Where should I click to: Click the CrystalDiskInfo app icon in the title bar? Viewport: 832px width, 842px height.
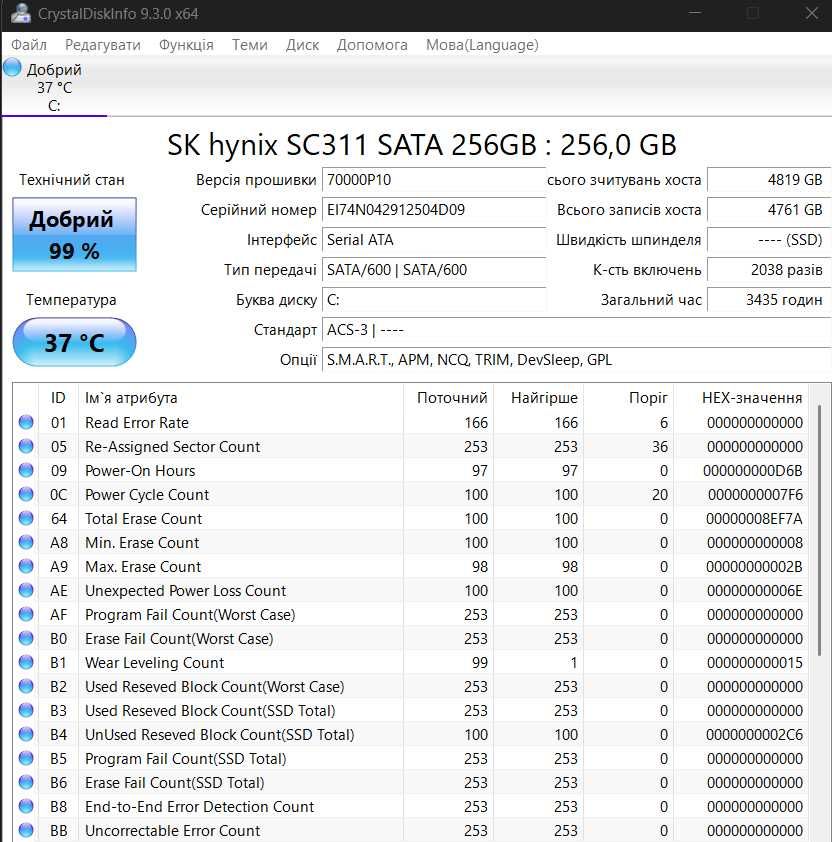[x=20, y=13]
